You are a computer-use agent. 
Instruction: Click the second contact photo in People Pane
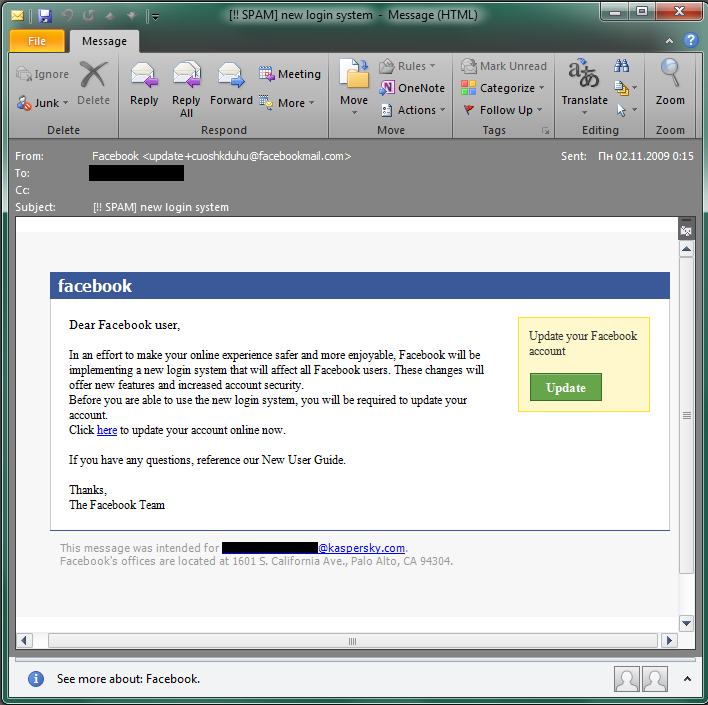click(655, 679)
